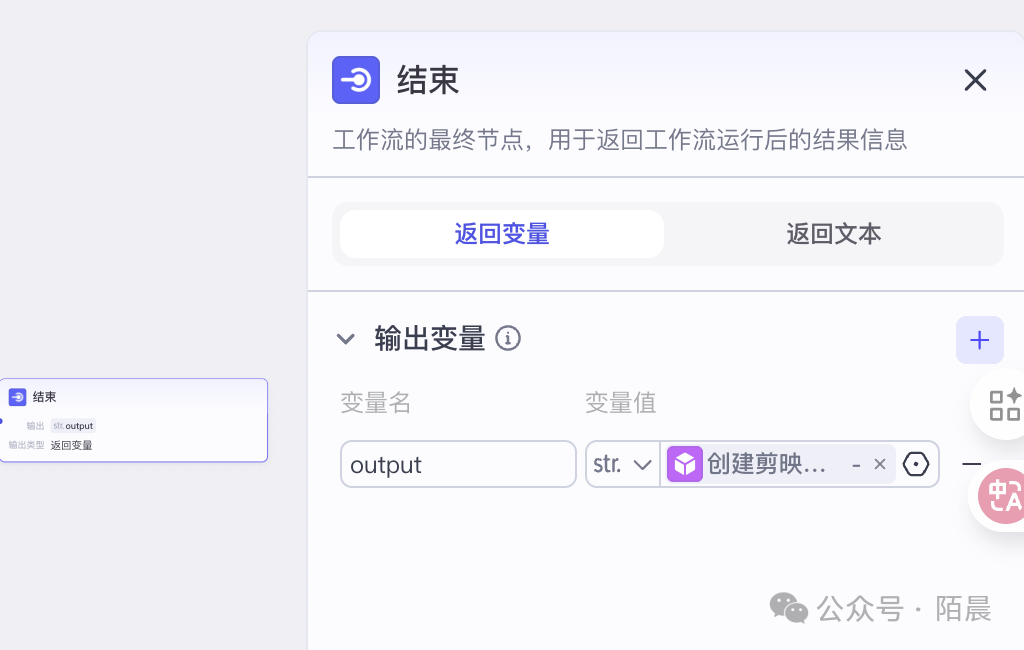Click the str. output tag on canvas node
Screen dimensions: 1024x650
(x=73, y=426)
